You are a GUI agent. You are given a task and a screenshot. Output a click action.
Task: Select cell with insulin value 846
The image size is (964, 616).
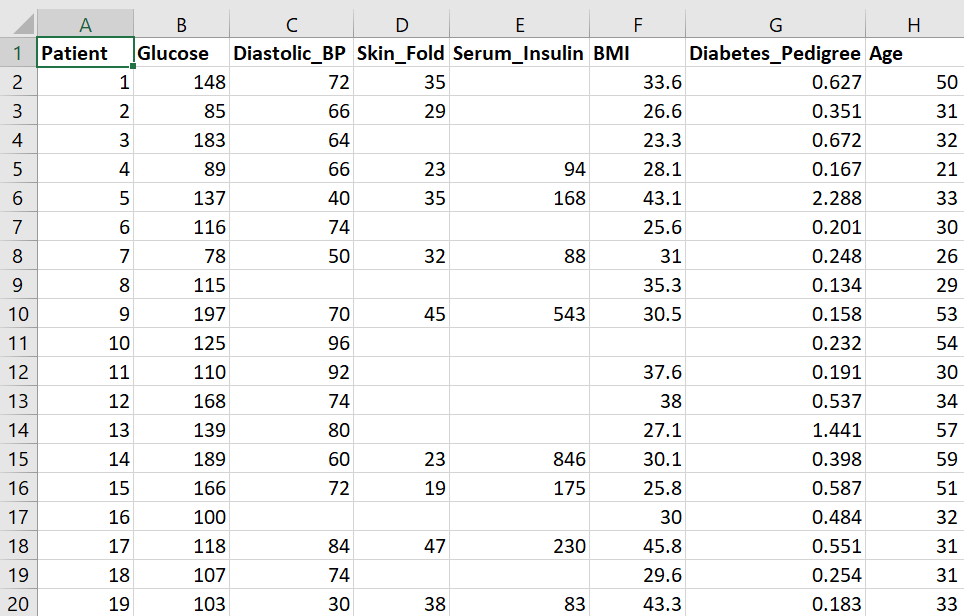520,459
